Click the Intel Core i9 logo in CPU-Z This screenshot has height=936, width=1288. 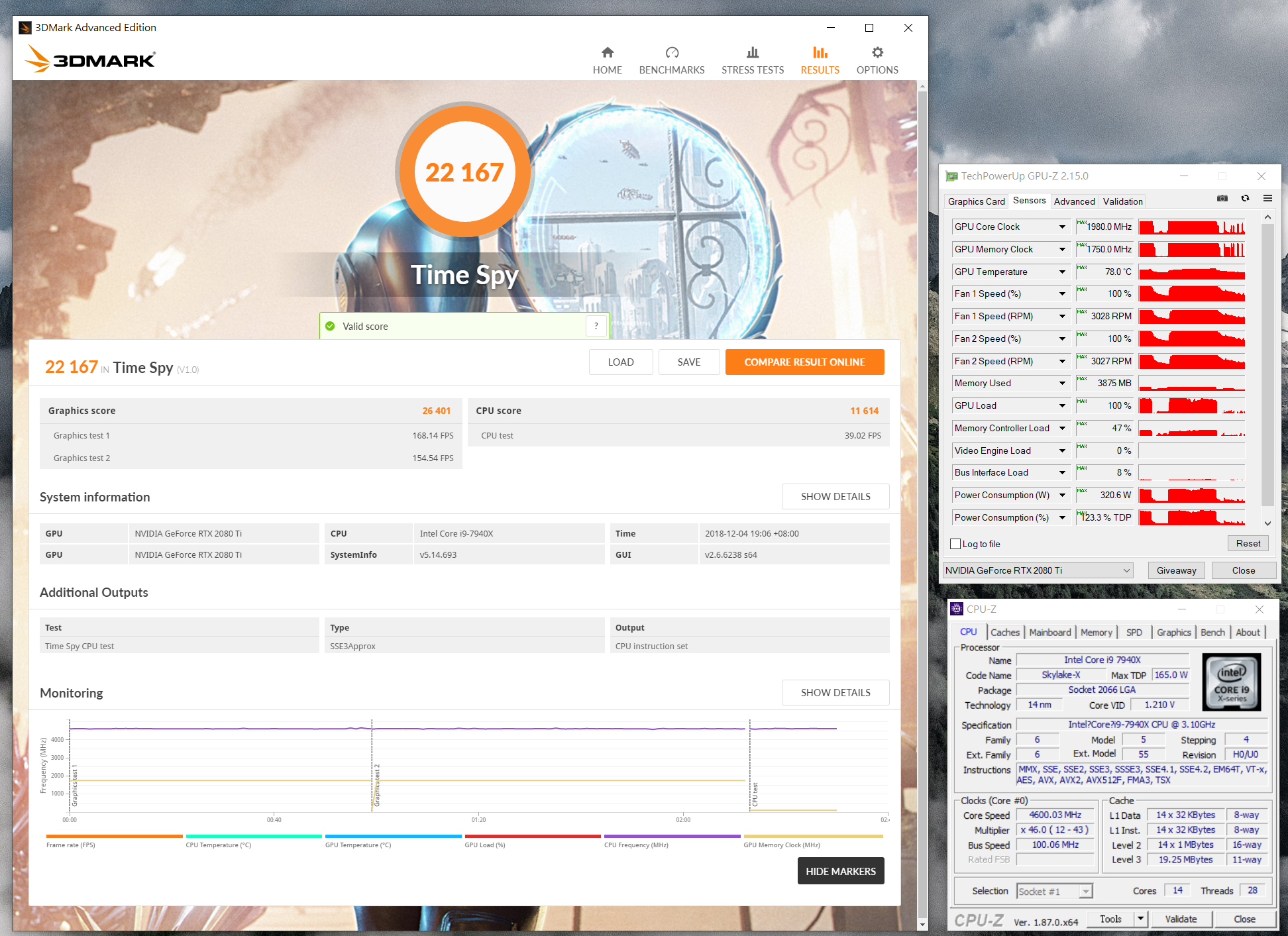(1231, 682)
